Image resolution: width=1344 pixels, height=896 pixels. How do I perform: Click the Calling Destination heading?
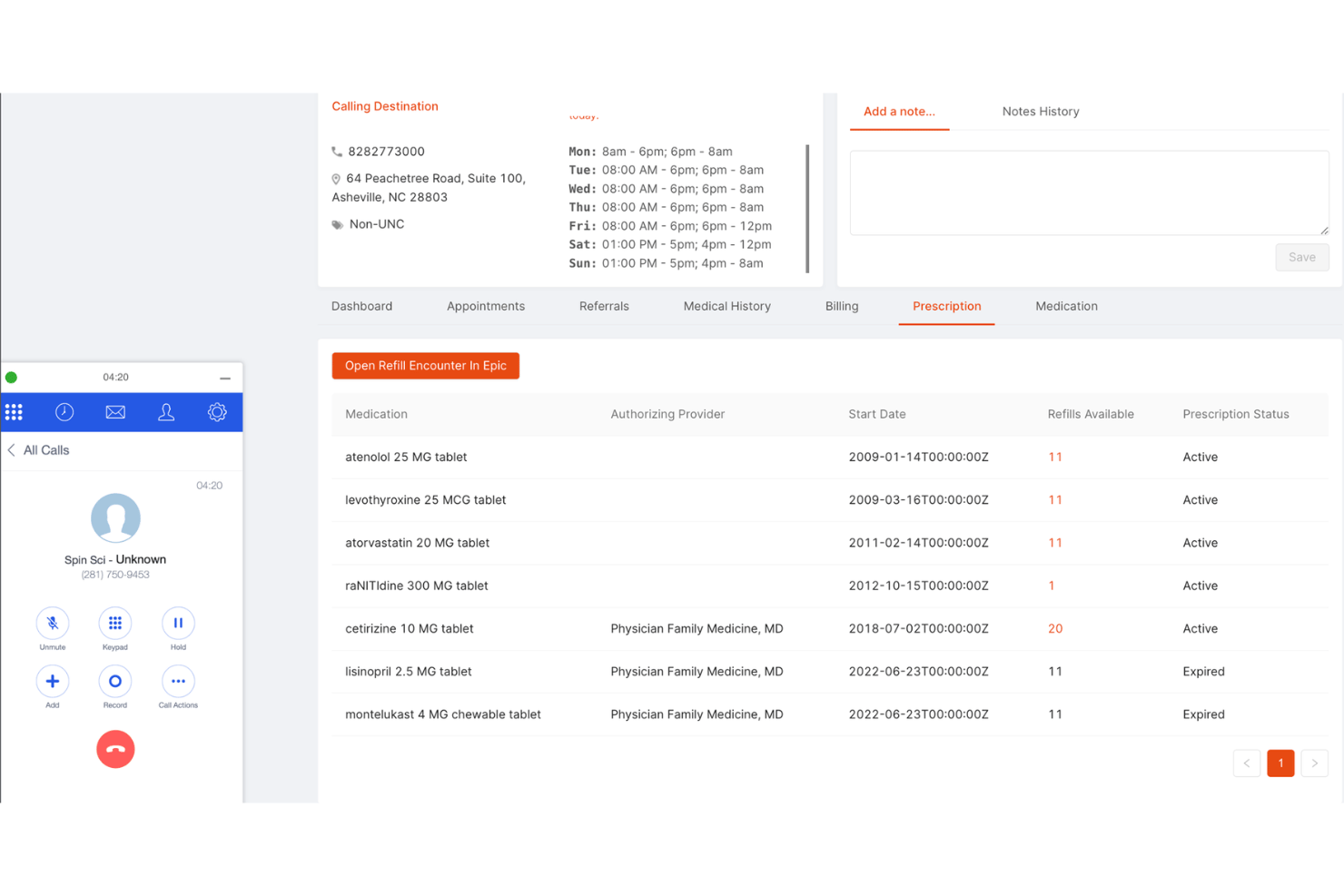[385, 106]
